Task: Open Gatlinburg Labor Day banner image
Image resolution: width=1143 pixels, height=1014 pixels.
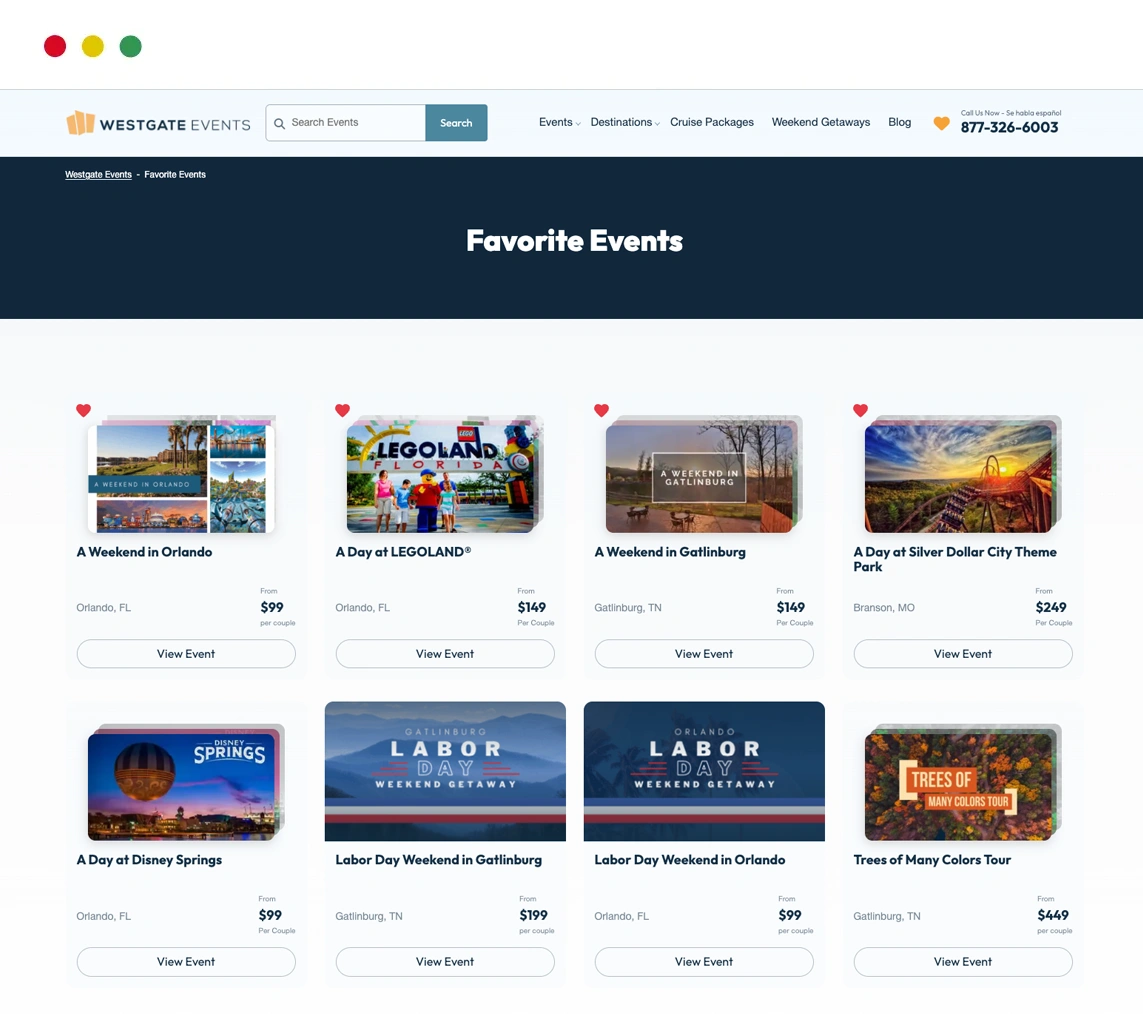Action: 445,771
